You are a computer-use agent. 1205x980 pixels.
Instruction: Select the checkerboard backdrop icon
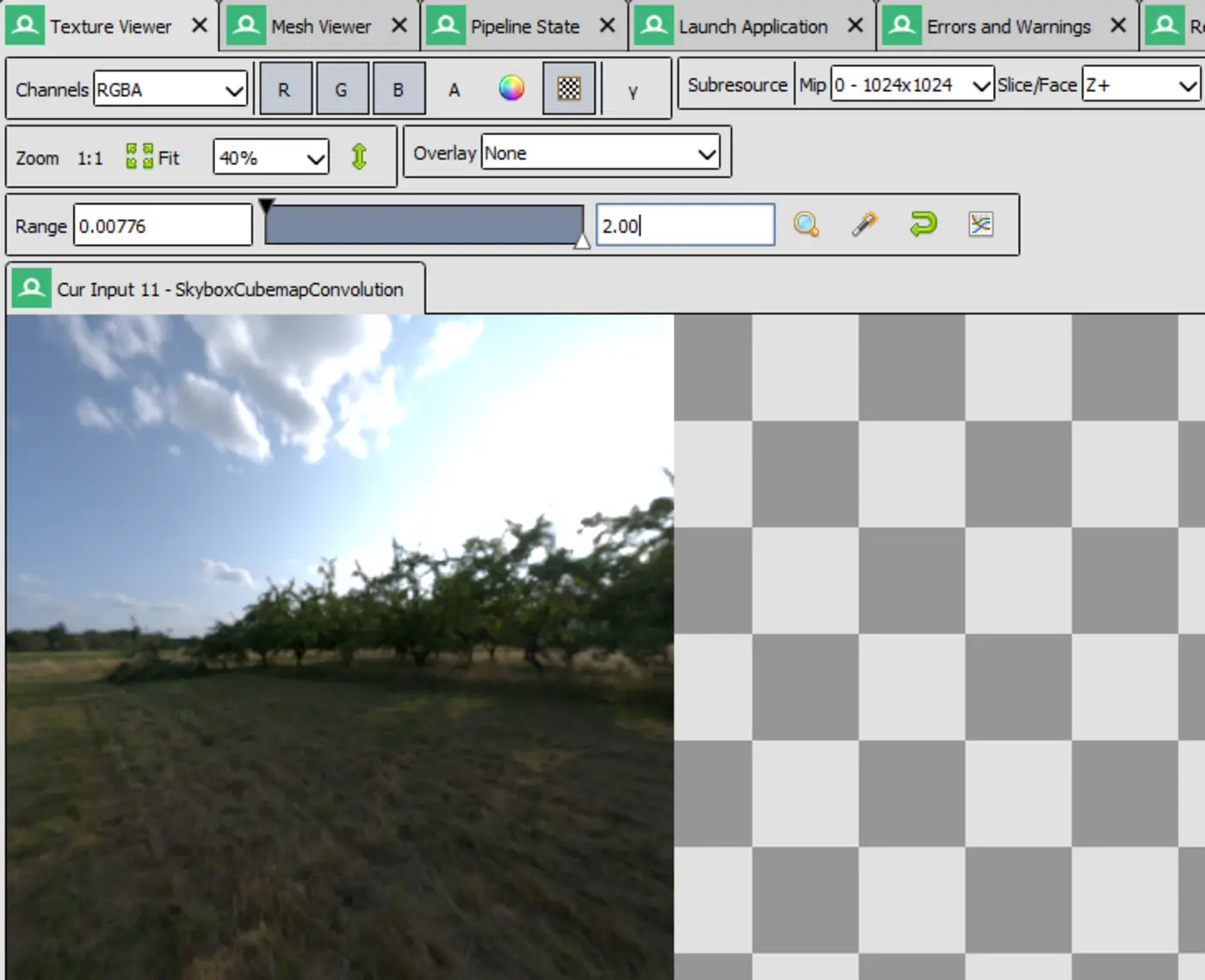tap(568, 87)
